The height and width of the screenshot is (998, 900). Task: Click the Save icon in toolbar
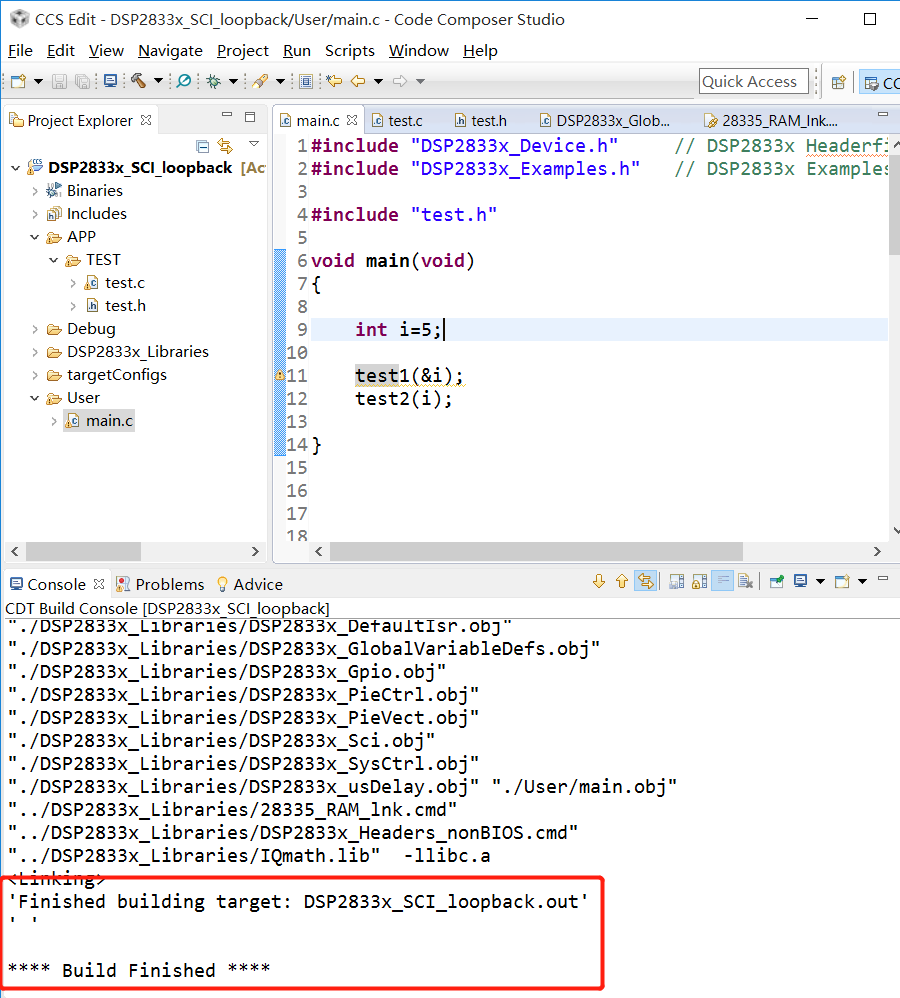(59, 81)
